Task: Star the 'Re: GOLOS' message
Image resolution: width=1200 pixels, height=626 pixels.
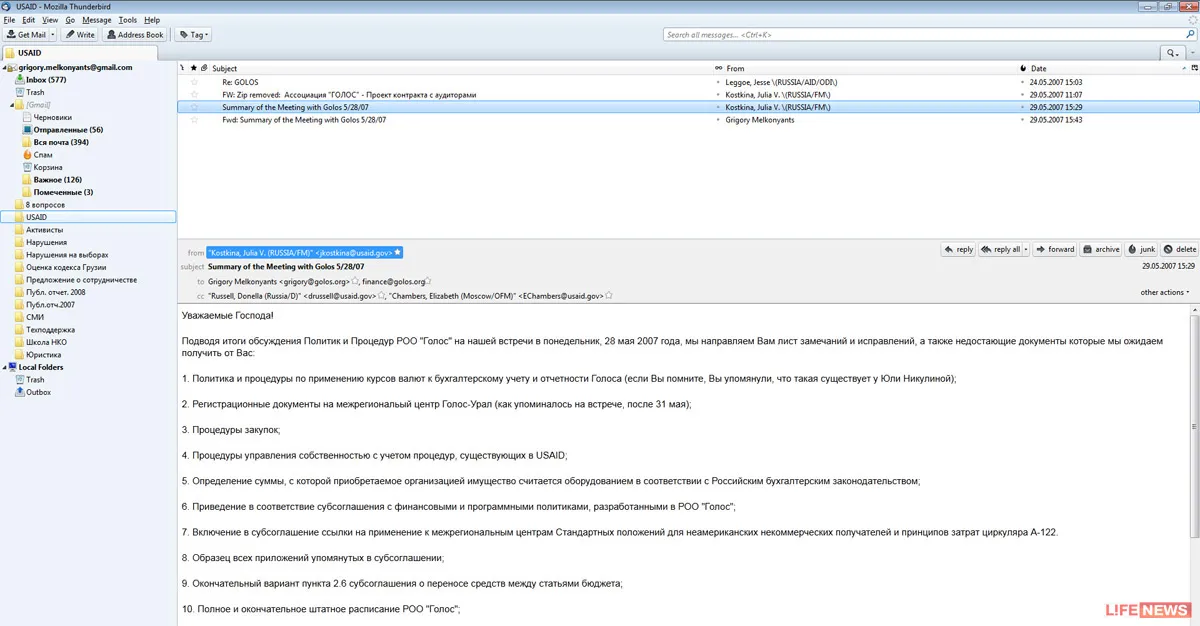Action: pyautogui.click(x=195, y=82)
